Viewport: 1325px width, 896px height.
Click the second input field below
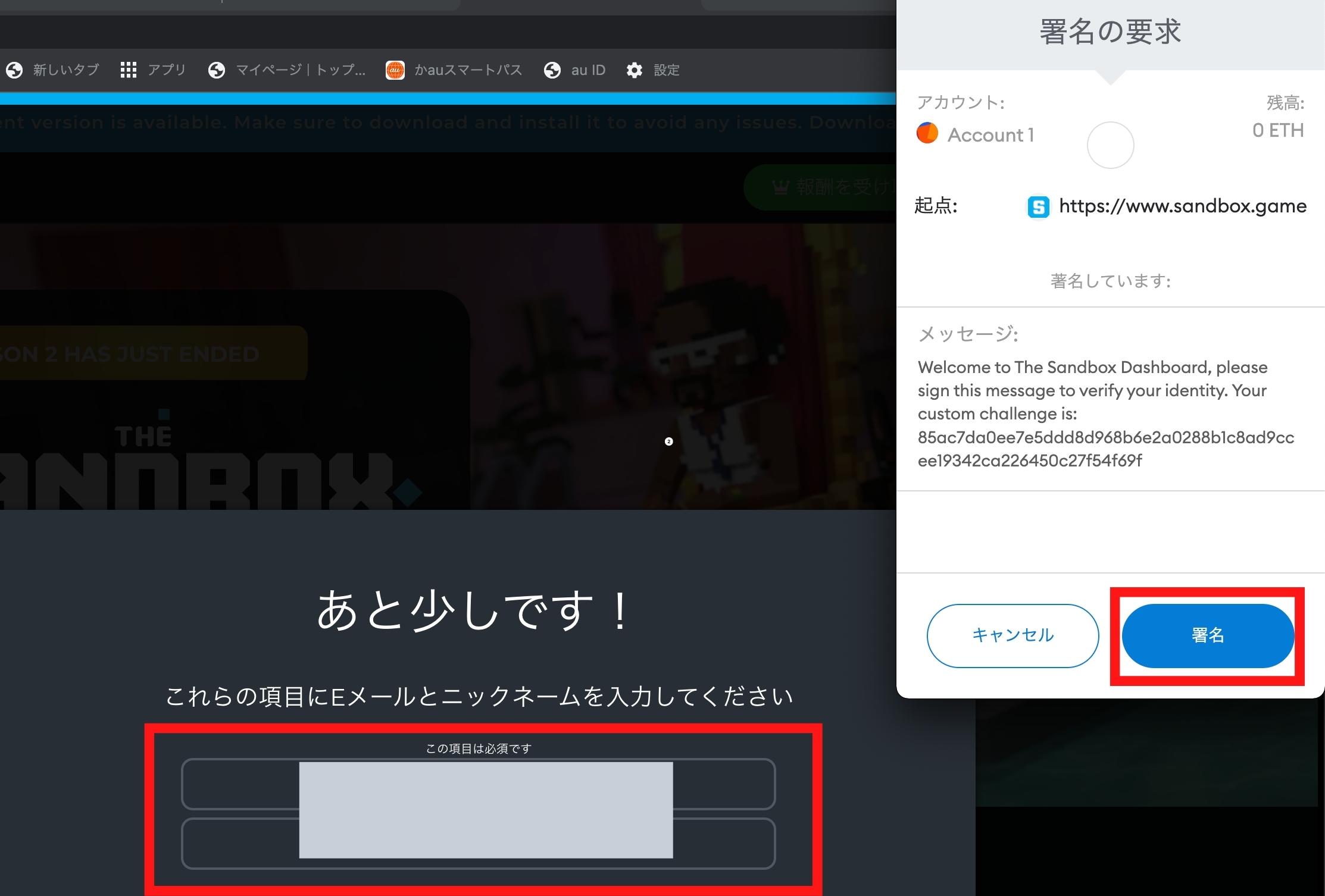(478, 844)
